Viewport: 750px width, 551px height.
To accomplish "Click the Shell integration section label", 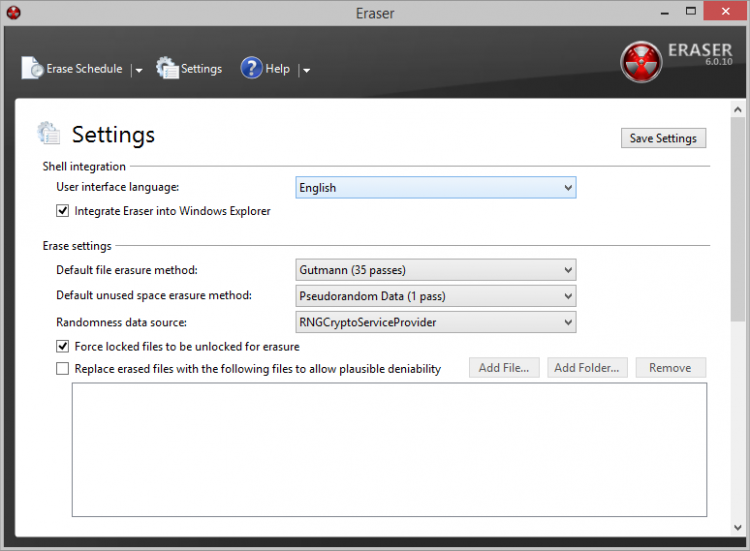I will click(x=84, y=166).
